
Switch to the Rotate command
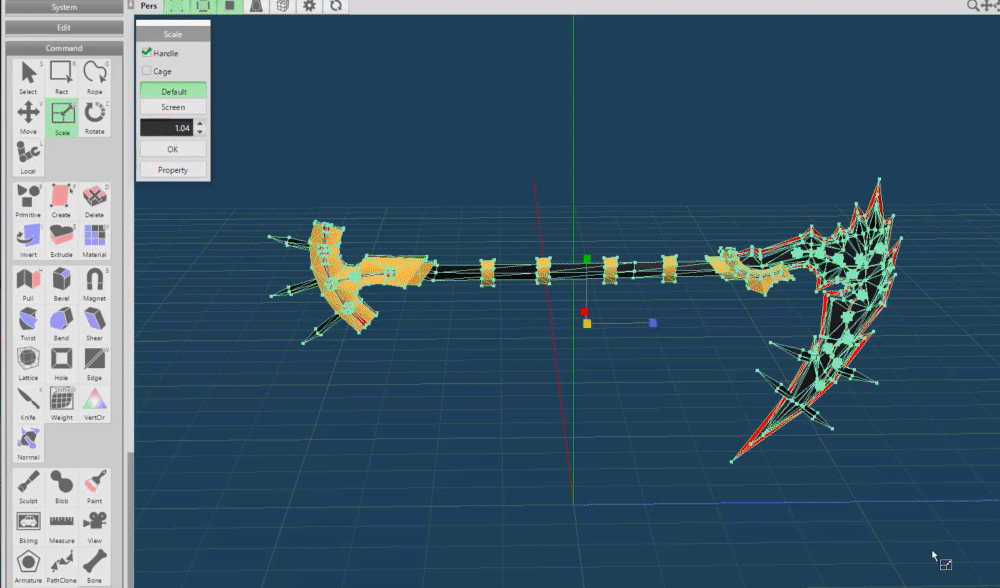(x=94, y=117)
